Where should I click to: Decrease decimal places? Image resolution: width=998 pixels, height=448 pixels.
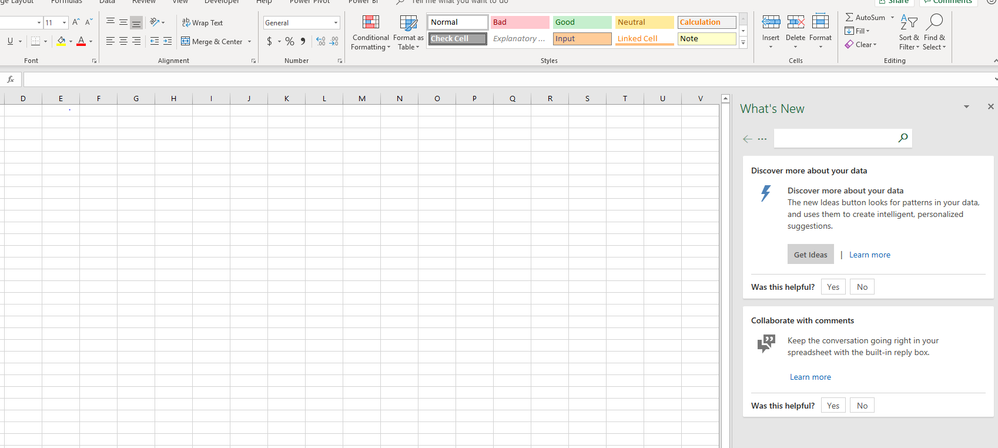tap(334, 41)
